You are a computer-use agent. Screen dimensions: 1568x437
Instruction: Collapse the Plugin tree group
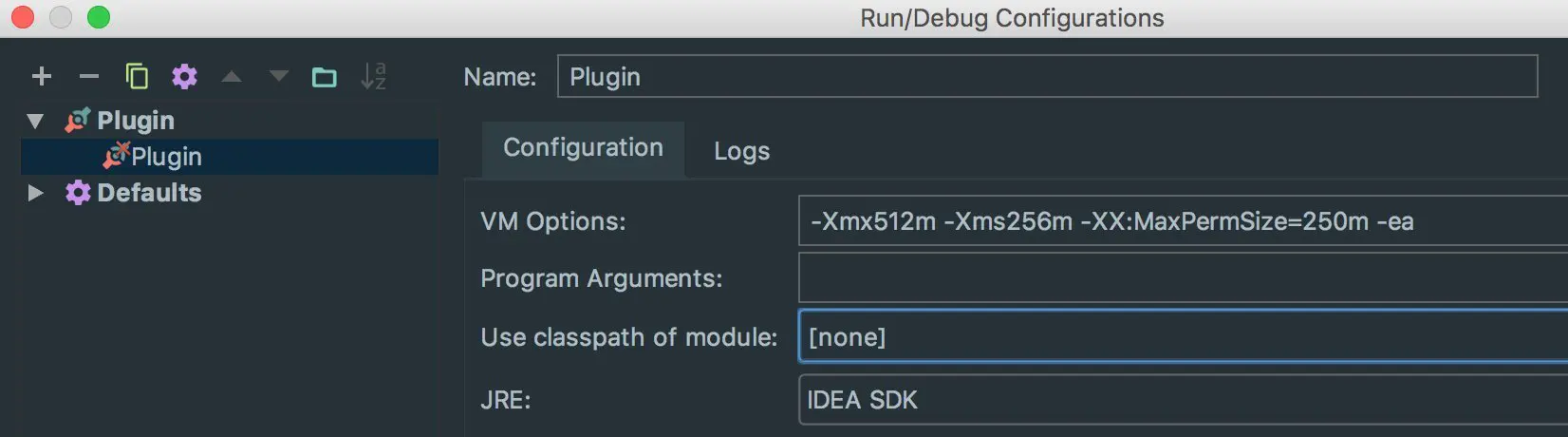pyautogui.click(x=36, y=121)
